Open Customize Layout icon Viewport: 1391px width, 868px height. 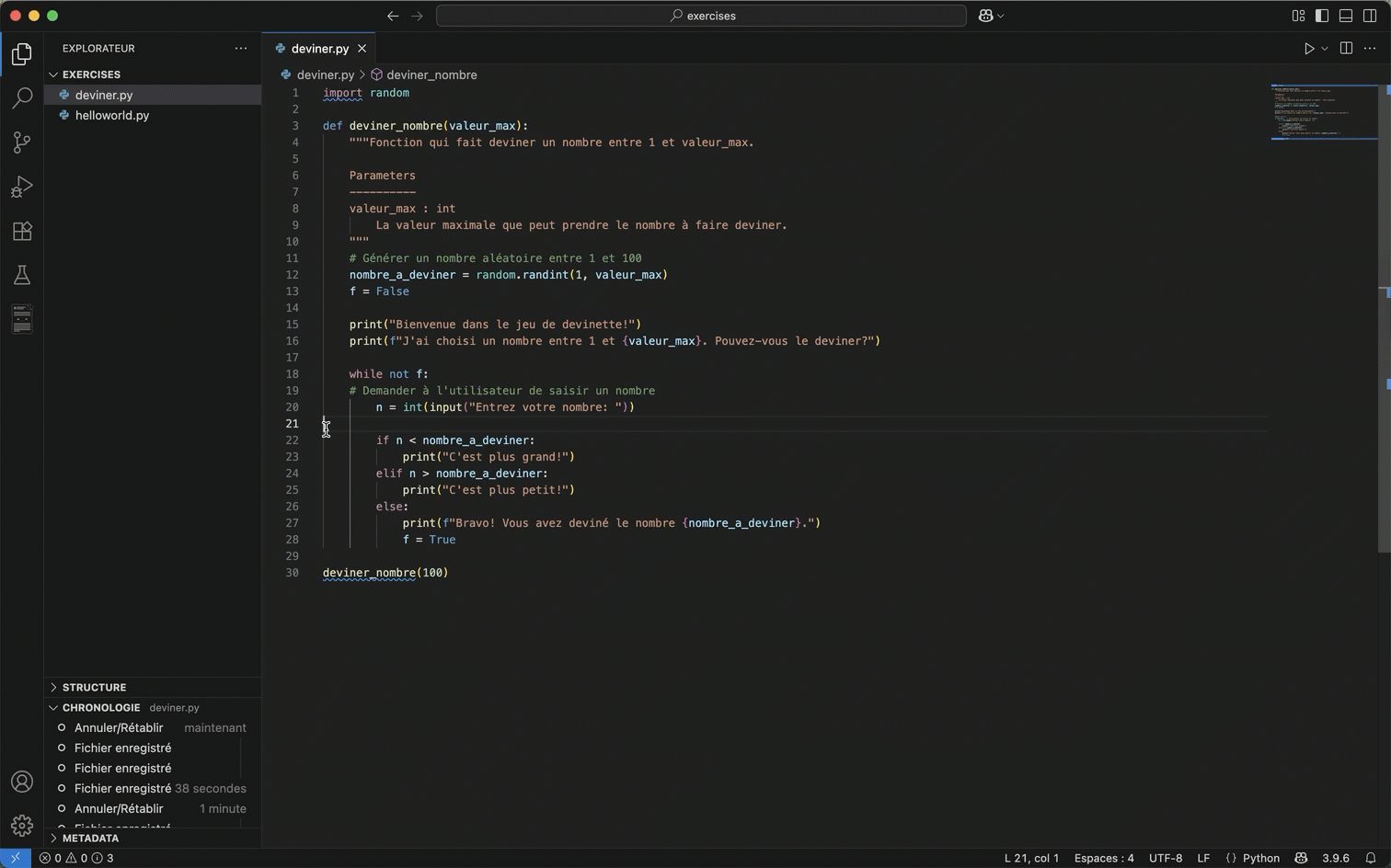pos(1298,16)
